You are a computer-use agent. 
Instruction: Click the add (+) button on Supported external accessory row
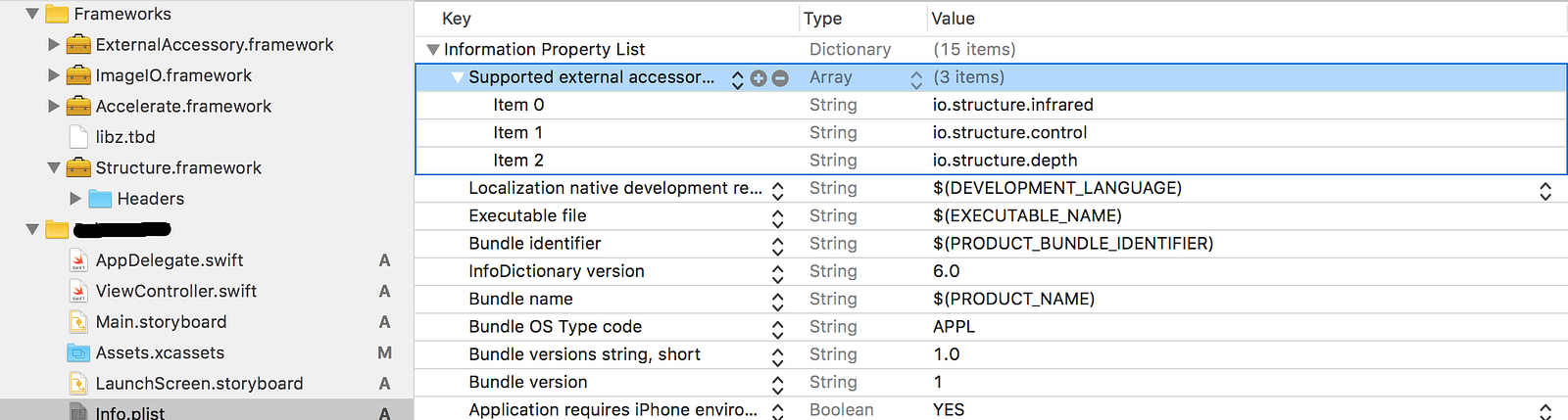[x=759, y=78]
